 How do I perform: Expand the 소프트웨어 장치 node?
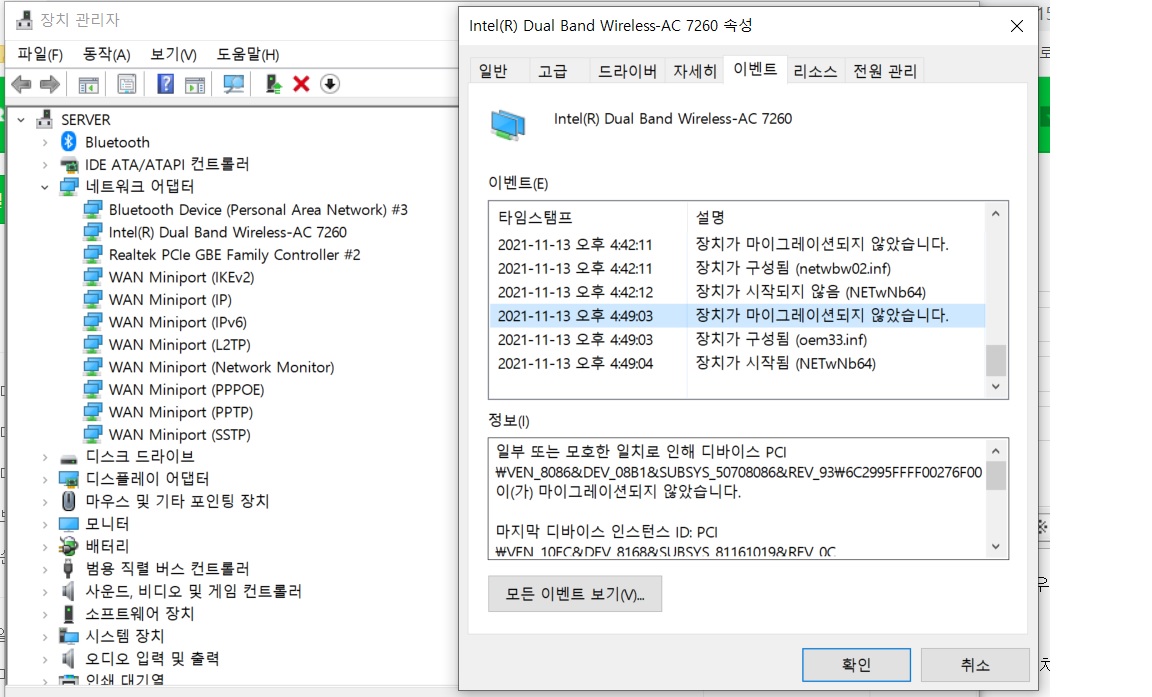coord(45,614)
